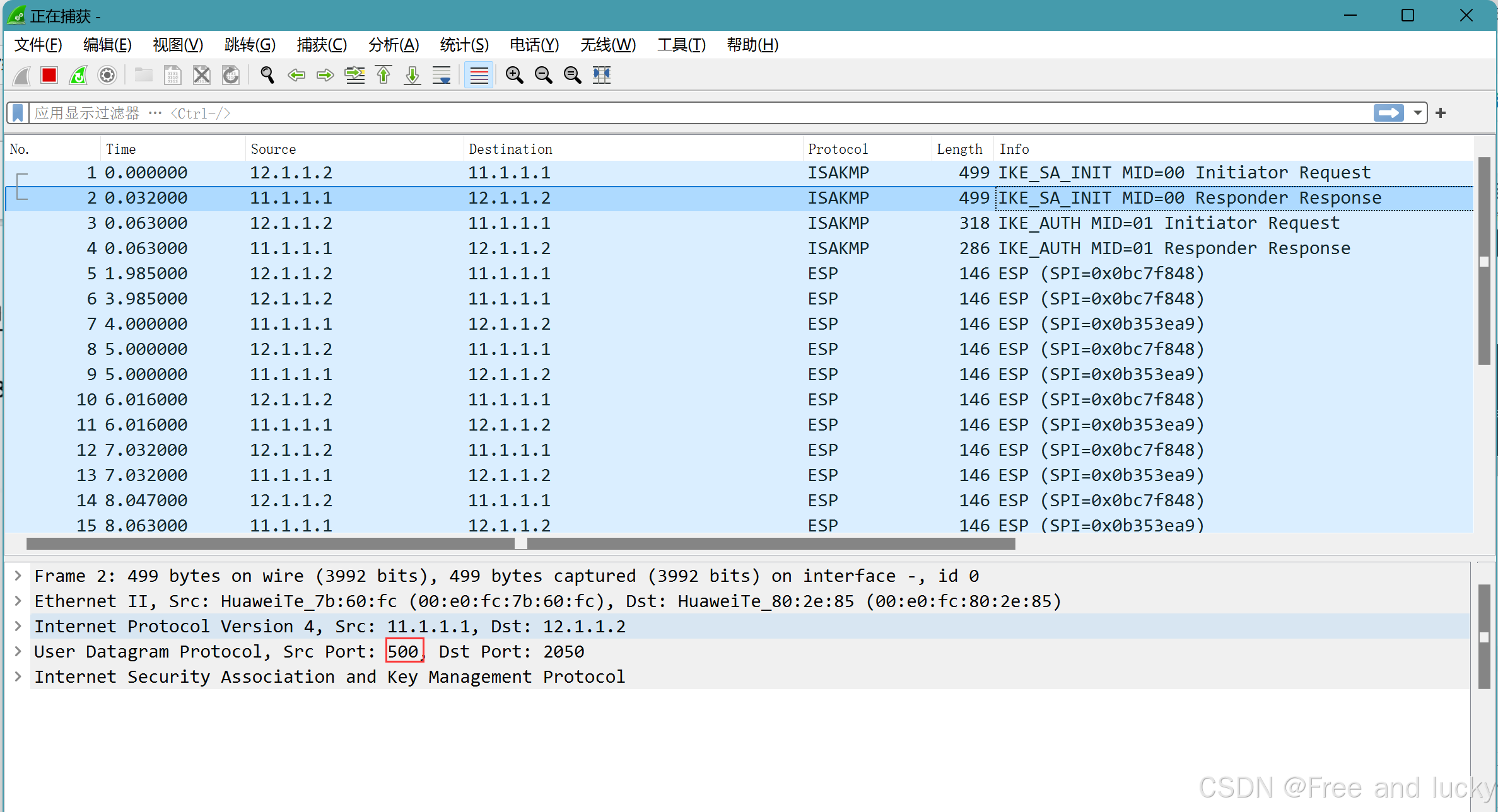Image resolution: width=1498 pixels, height=812 pixels.
Task: Add a filter button with plus
Action: (x=1441, y=113)
